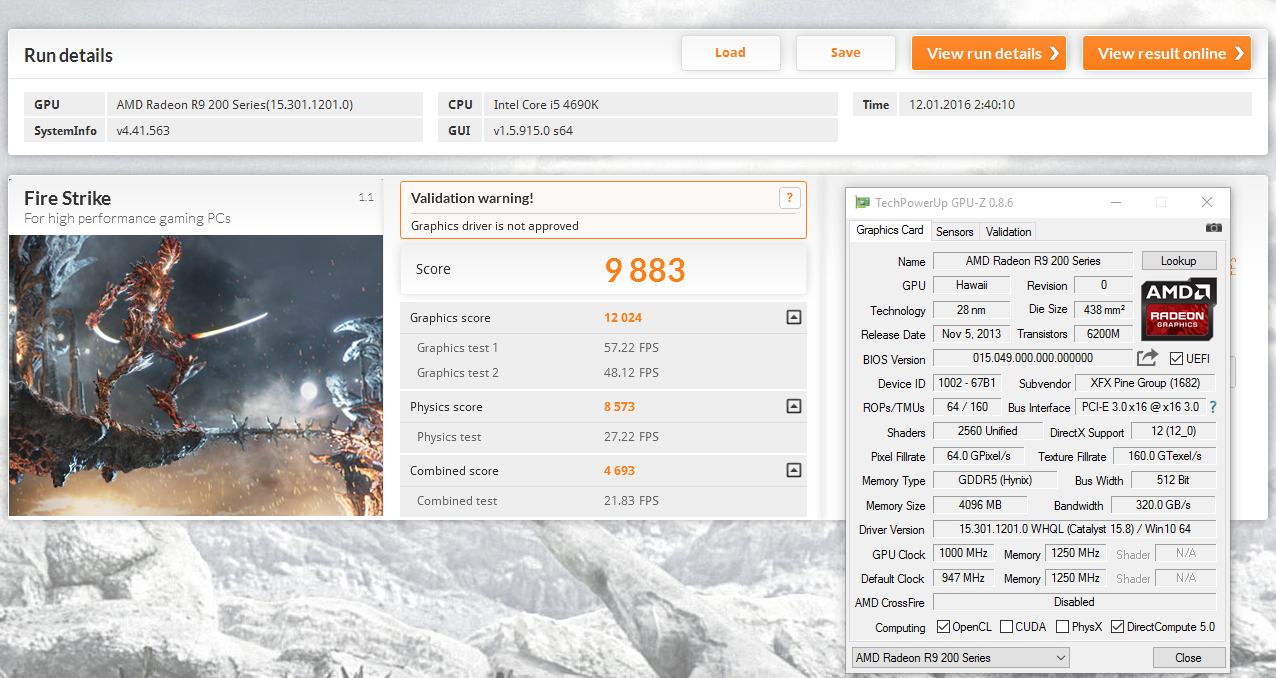Click the GPU Clock 1000 MHz field
Image resolution: width=1276 pixels, height=678 pixels.
[x=964, y=553]
